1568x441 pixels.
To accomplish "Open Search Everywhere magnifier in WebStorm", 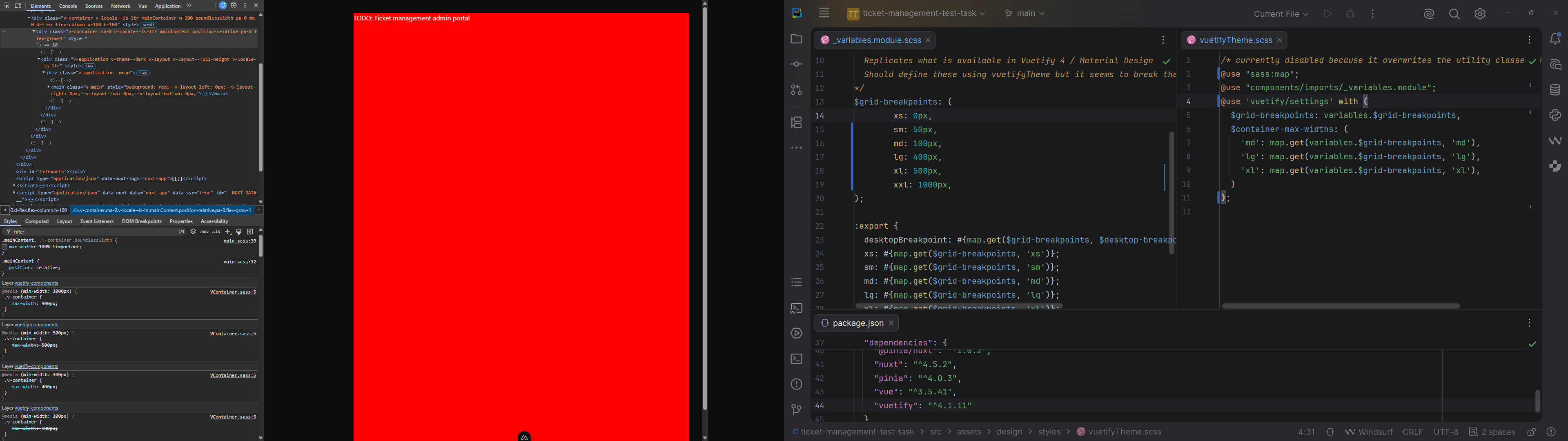I will point(1455,14).
